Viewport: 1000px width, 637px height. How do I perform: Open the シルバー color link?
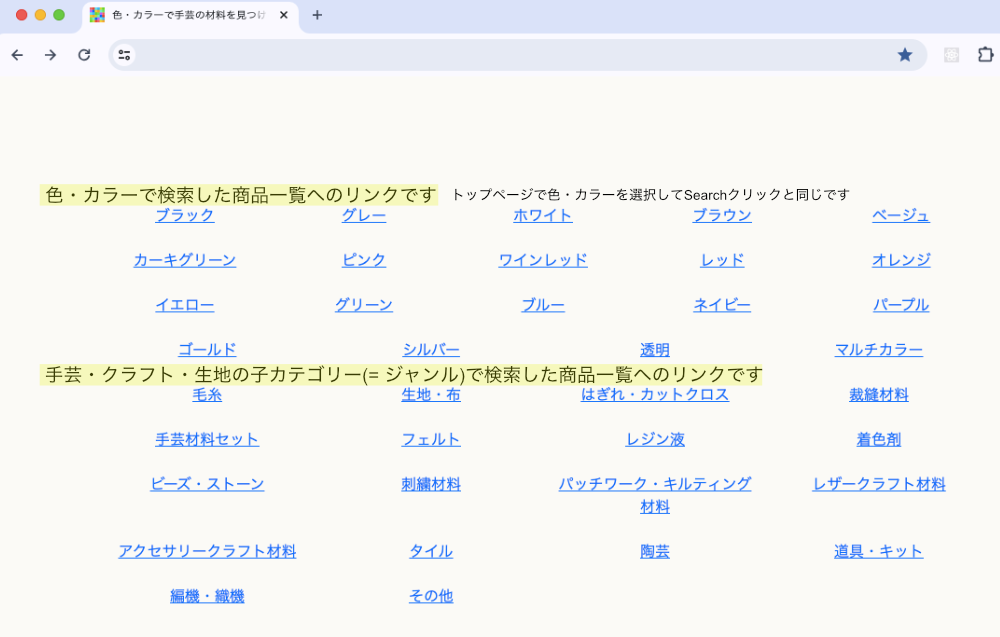coord(431,350)
